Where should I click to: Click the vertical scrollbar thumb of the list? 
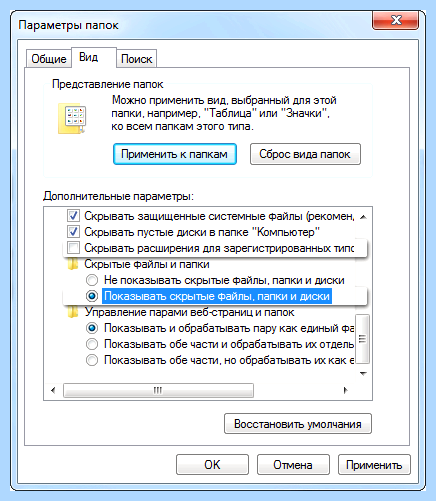click(x=363, y=339)
